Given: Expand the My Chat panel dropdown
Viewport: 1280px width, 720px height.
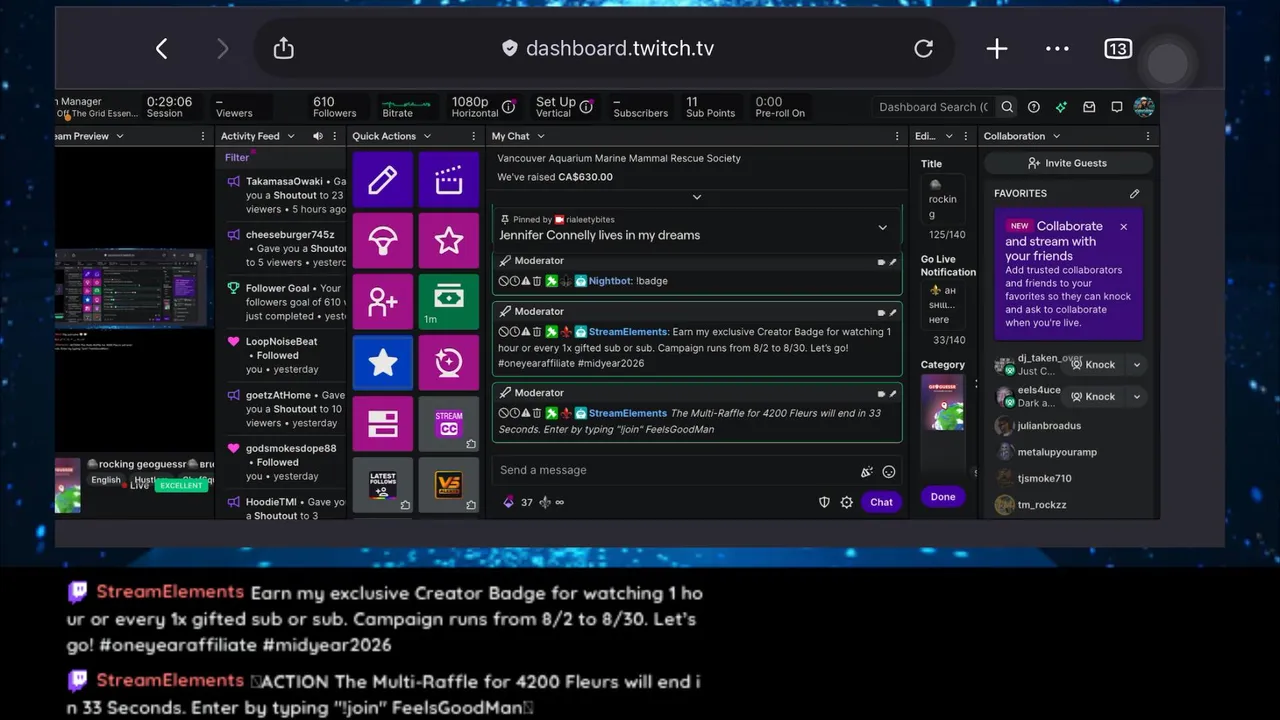Looking at the screenshot, I should pyautogui.click(x=541, y=136).
